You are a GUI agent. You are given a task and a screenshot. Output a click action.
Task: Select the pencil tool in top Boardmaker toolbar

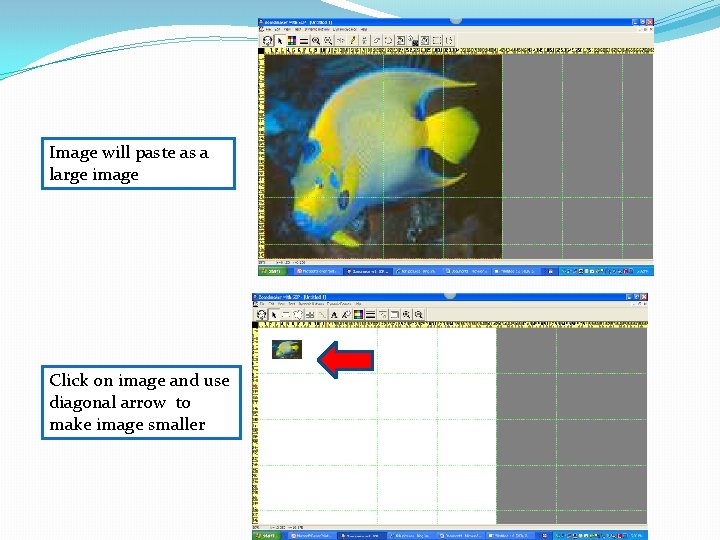click(353, 40)
